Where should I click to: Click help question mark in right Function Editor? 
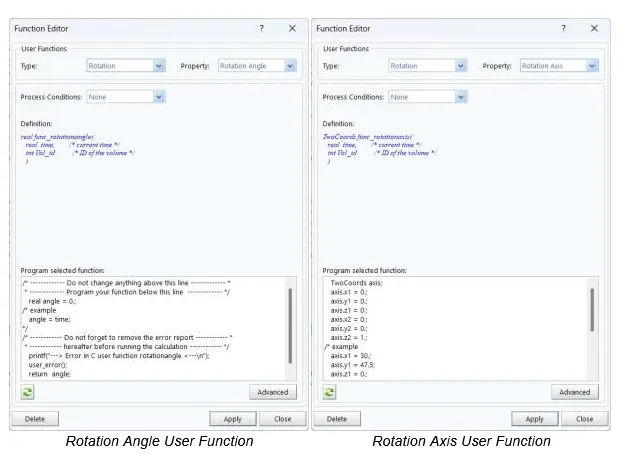click(x=563, y=29)
